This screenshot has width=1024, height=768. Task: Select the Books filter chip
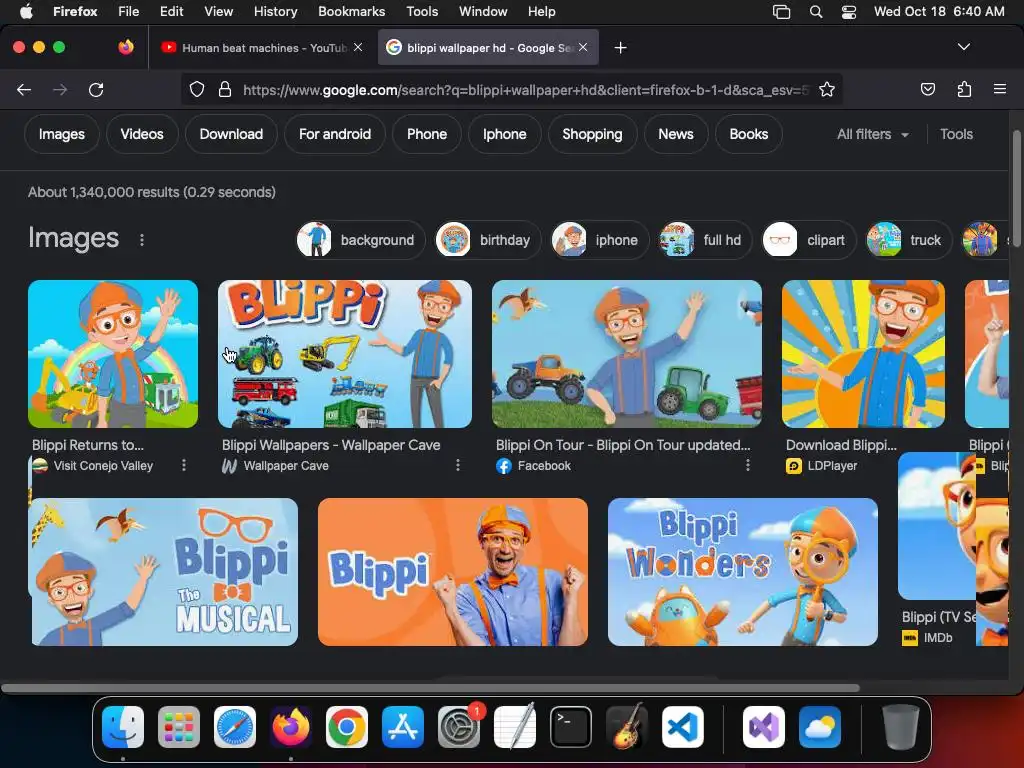(x=748, y=134)
